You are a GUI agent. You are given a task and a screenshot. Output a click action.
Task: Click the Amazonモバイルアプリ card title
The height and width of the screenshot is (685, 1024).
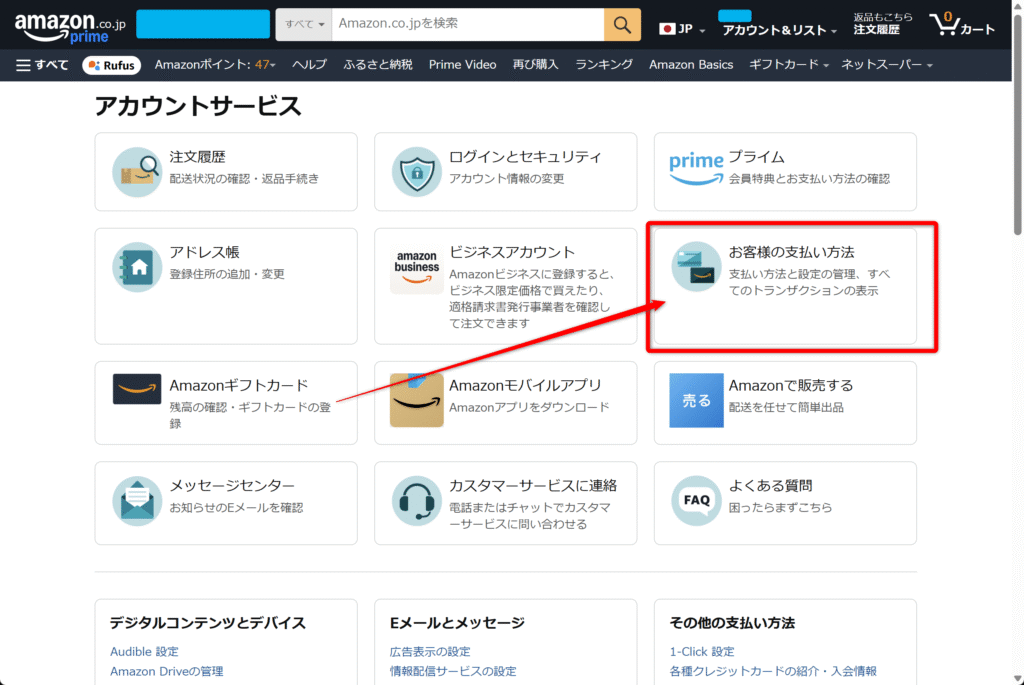point(525,385)
